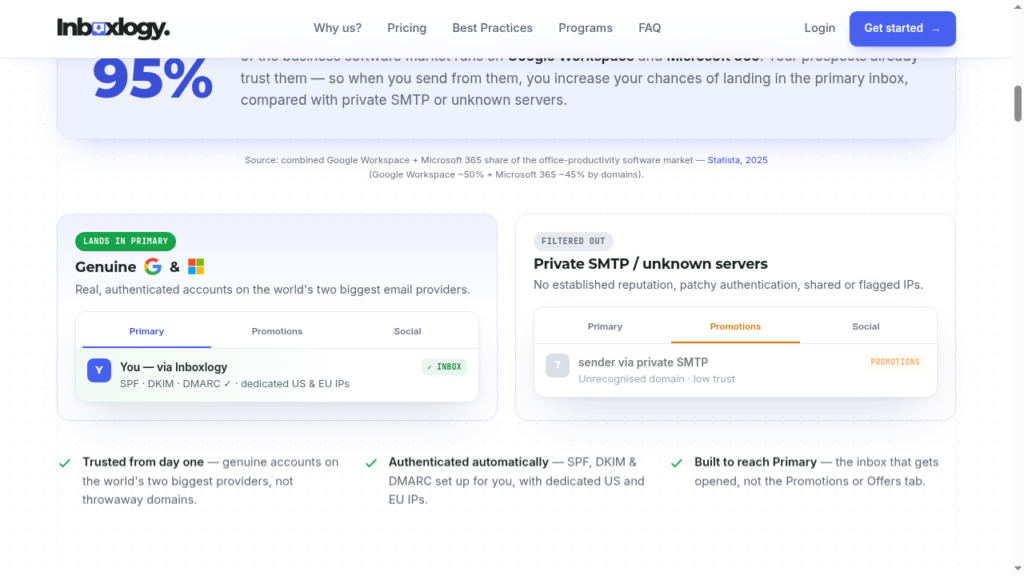This screenshot has width=1024, height=576.
Task: Click the Trusted from day one text
Action: pyautogui.click(x=143, y=462)
